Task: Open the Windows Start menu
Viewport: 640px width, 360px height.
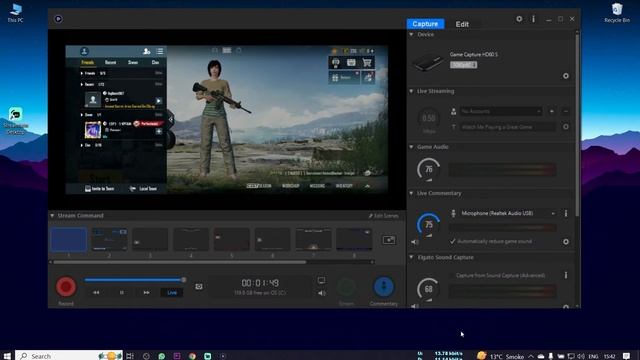Action: click(x=7, y=356)
